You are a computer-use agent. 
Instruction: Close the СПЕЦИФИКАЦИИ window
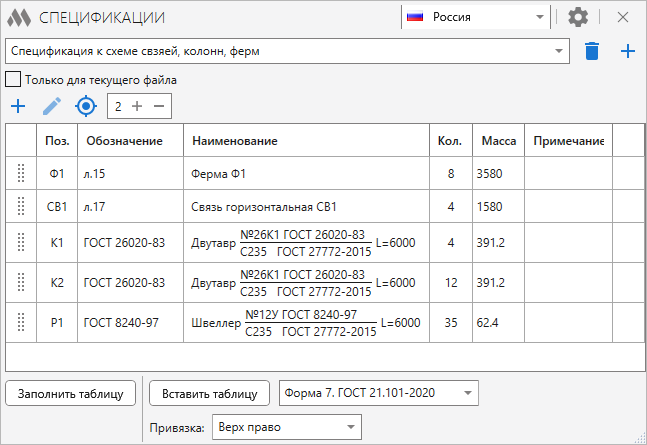[x=623, y=17]
